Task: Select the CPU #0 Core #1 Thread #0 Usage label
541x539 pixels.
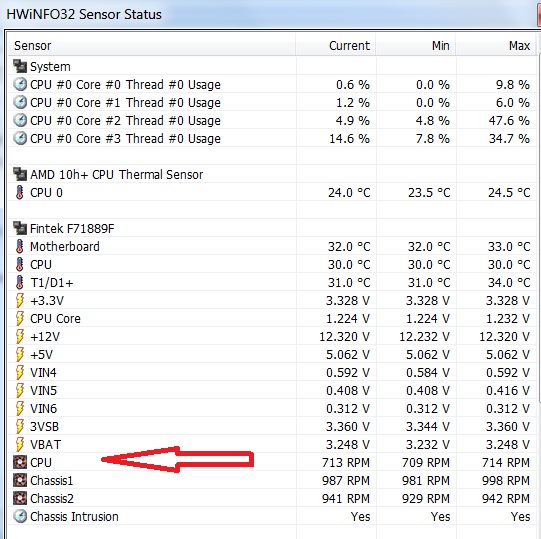Action: tap(125, 102)
